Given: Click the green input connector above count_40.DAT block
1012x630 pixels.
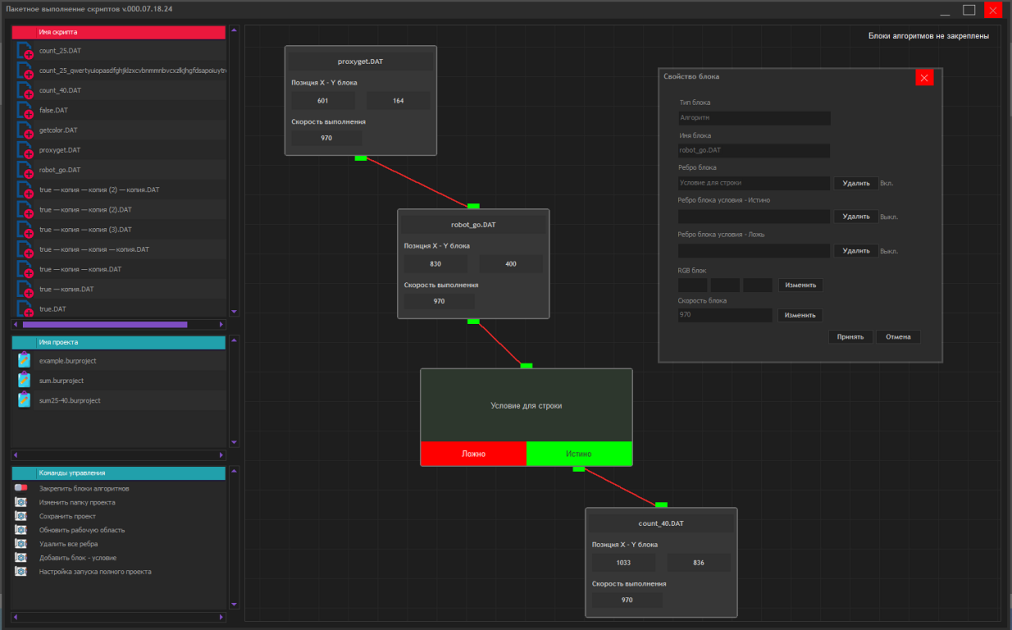Looking at the screenshot, I should 661,505.
